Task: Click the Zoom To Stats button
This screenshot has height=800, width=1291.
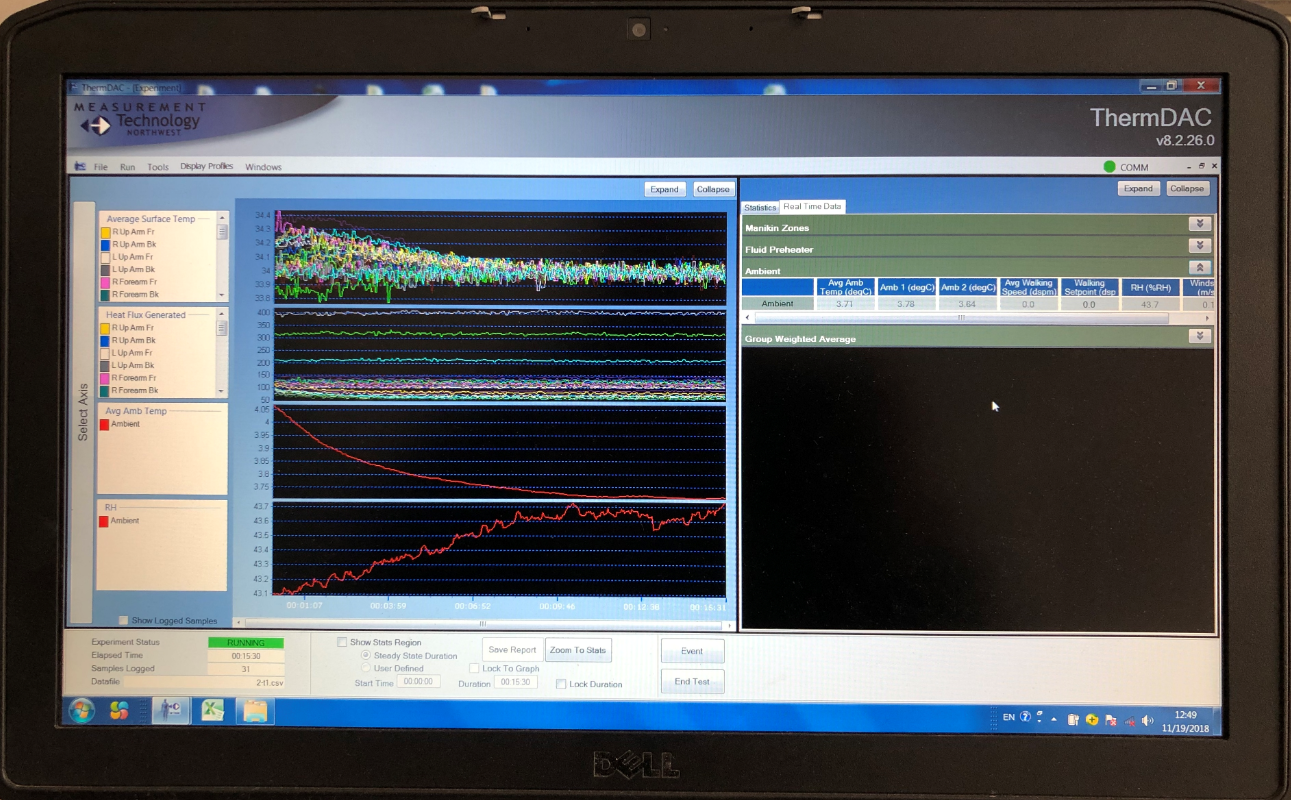Action: pos(578,650)
